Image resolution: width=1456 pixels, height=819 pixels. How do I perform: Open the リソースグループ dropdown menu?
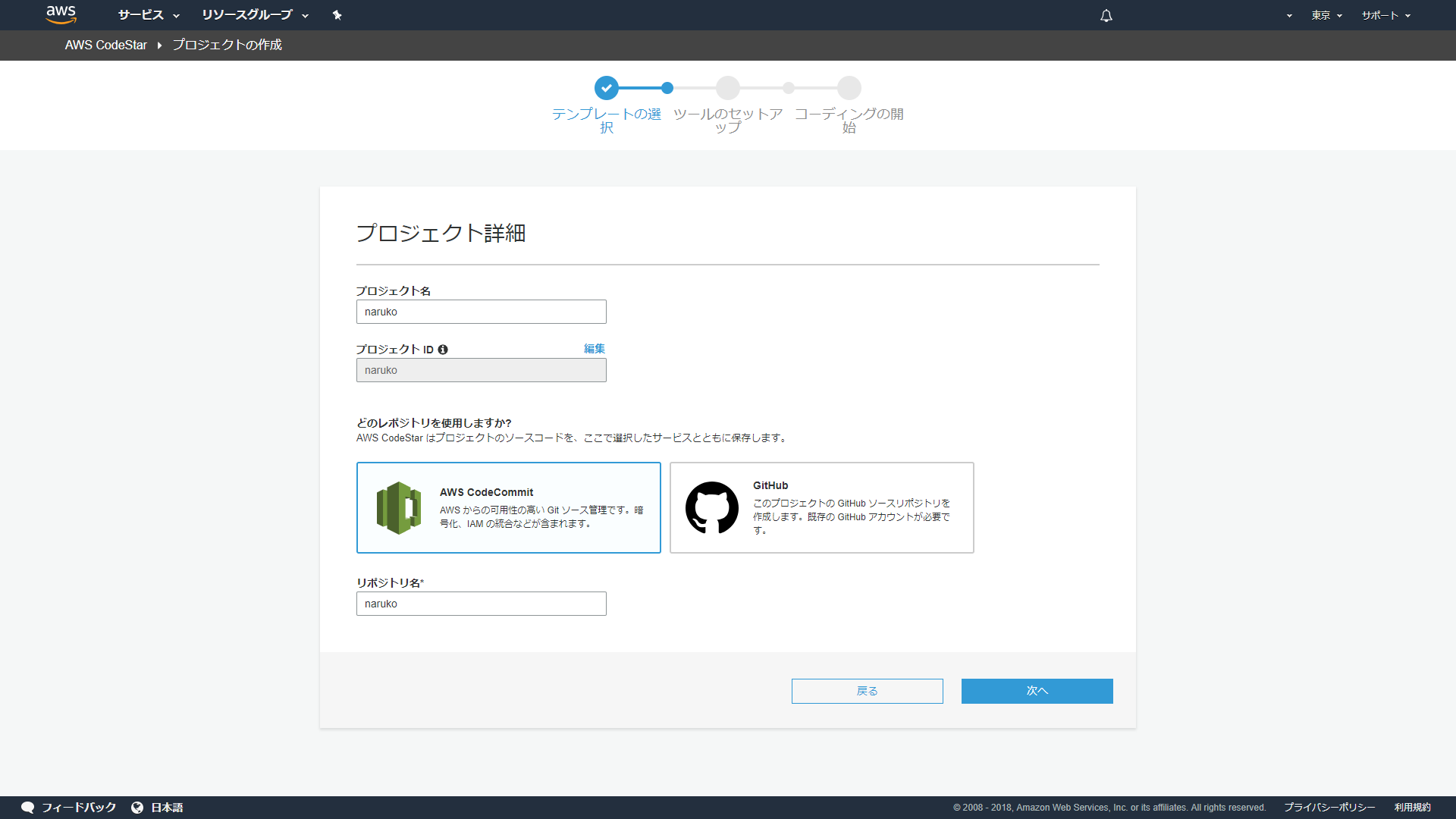click(x=255, y=15)
